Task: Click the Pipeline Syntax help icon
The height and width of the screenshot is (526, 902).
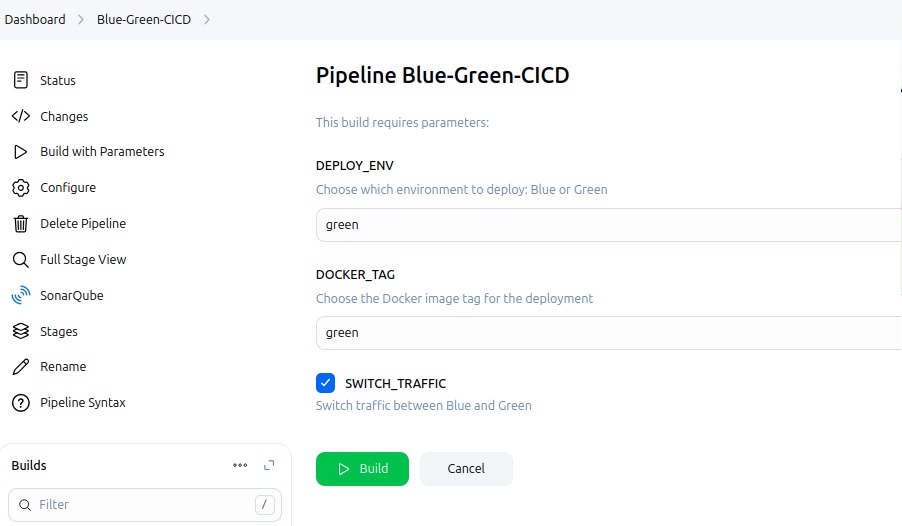Action: point(20,403)
